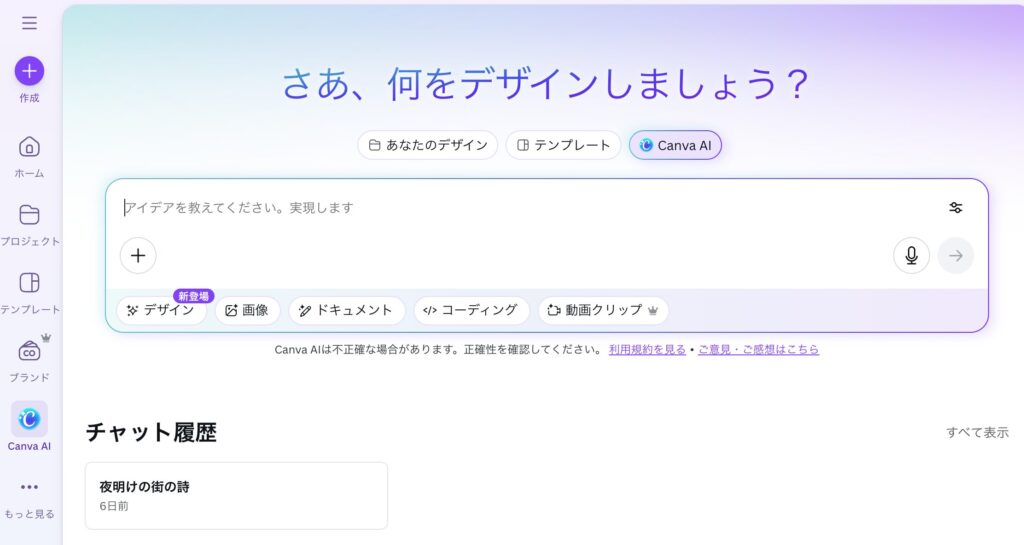Choose 動画クリップ chip
The height and width of the screenshot is (545, 1024).
tap(603, 310)
